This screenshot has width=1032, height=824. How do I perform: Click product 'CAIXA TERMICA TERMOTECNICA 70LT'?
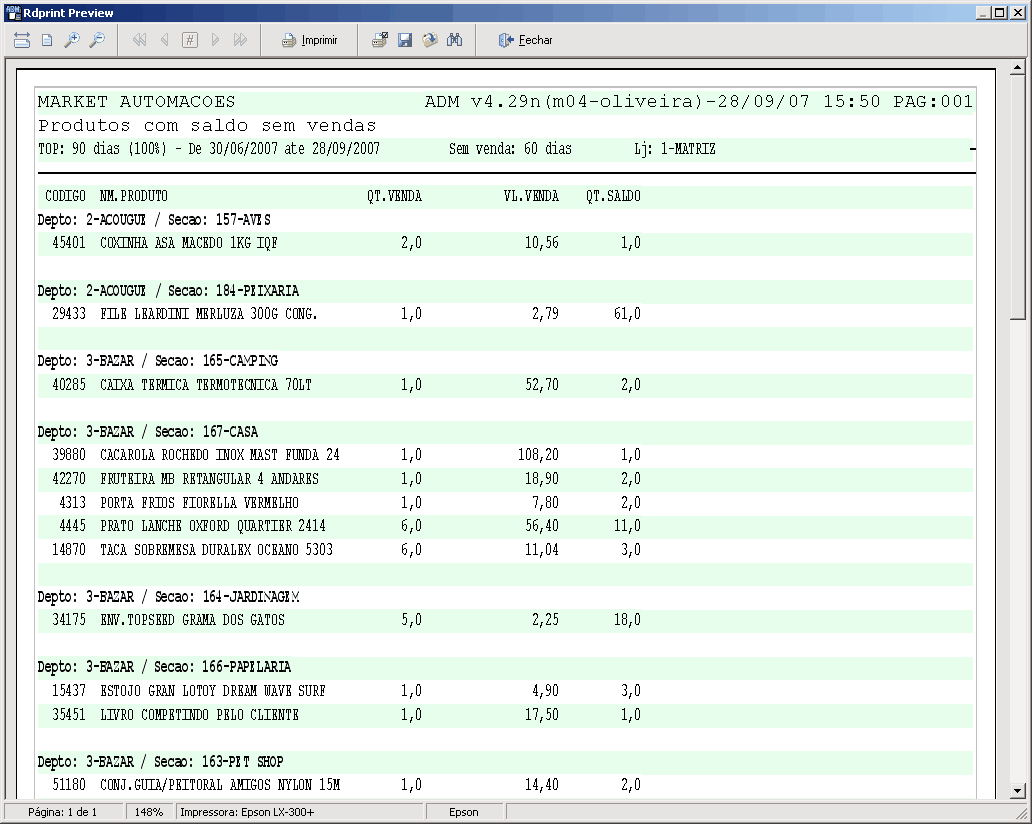[205, 384]
